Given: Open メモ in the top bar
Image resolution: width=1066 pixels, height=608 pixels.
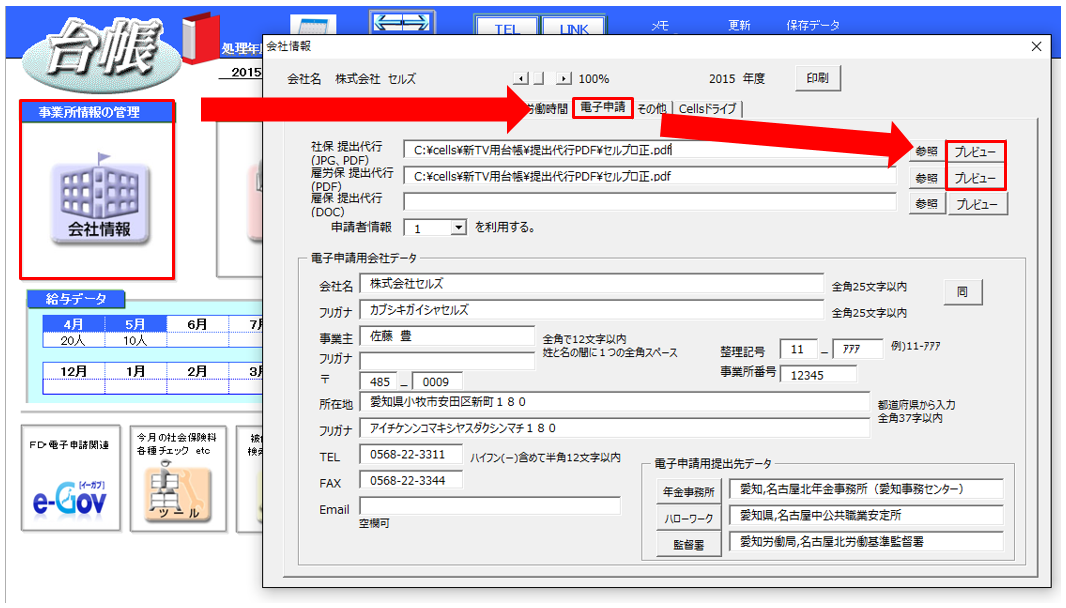Looking at the screenshot, I should [x=660, y=26].
